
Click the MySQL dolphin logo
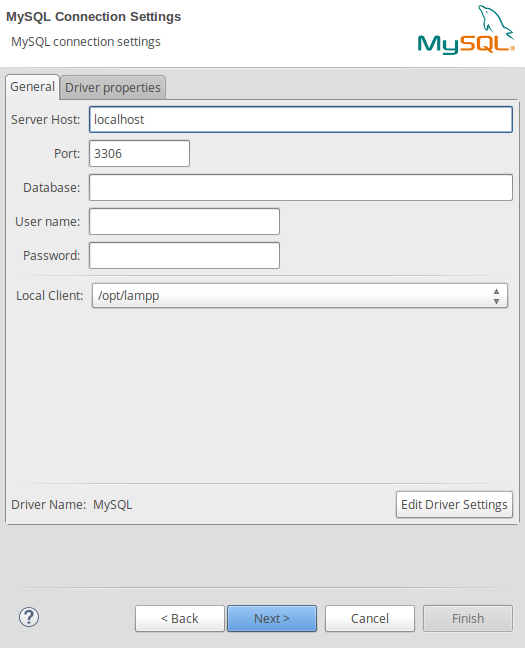pyautogui.click(x=466, y=30)
